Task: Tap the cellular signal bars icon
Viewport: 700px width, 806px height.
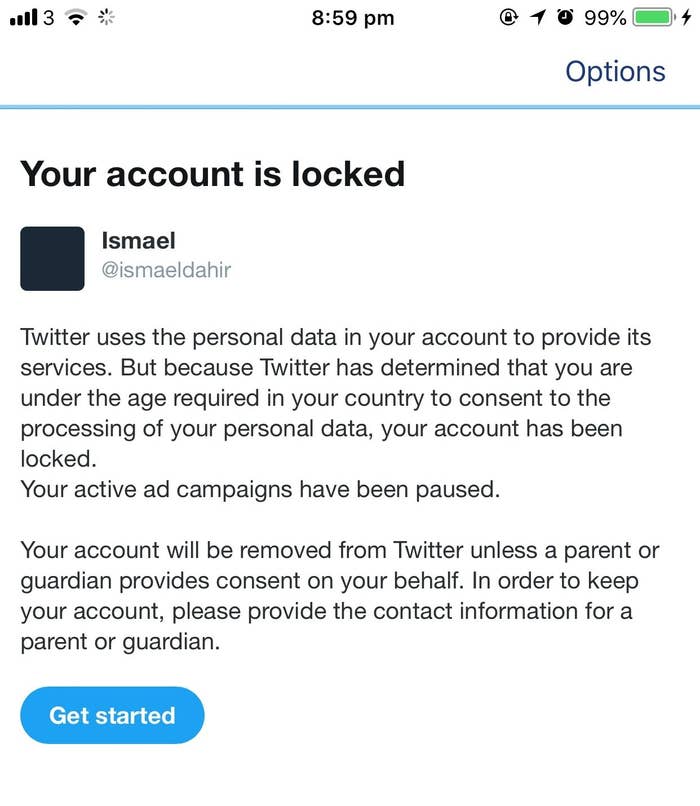Action: pyautogui.click(x=24, y=17)
